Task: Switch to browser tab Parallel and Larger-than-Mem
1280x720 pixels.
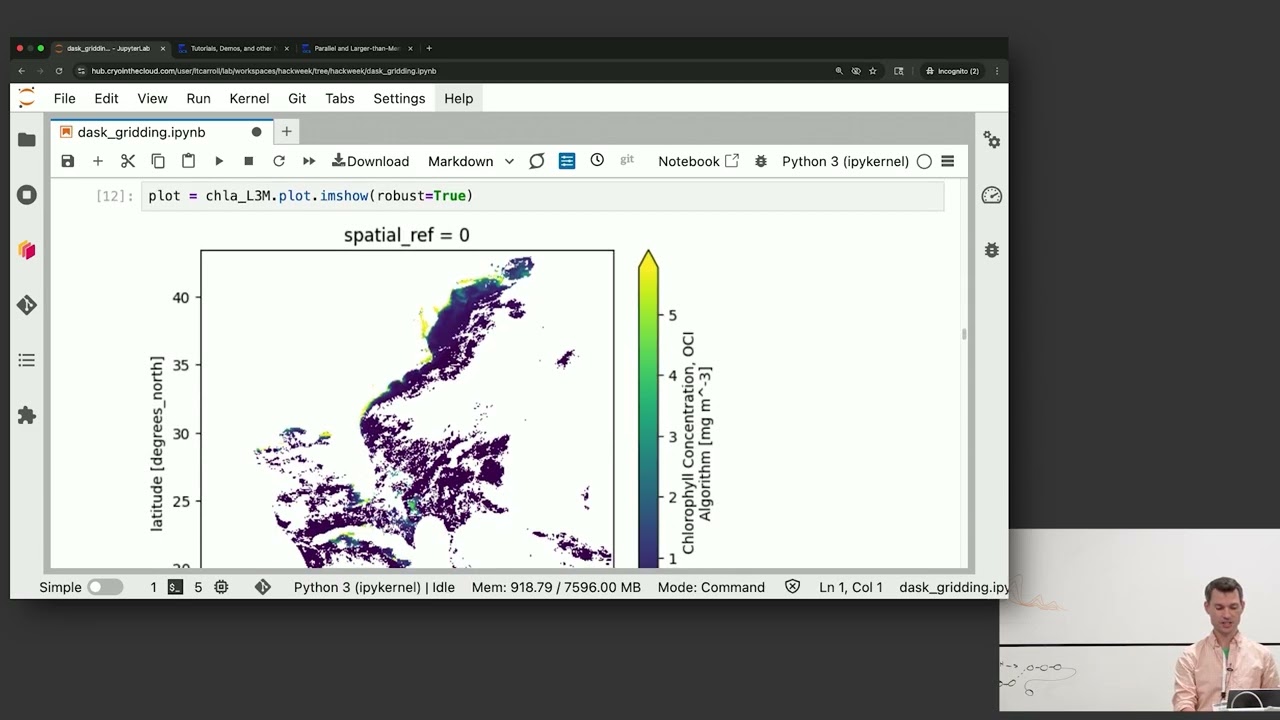Action: coord(357,48)
